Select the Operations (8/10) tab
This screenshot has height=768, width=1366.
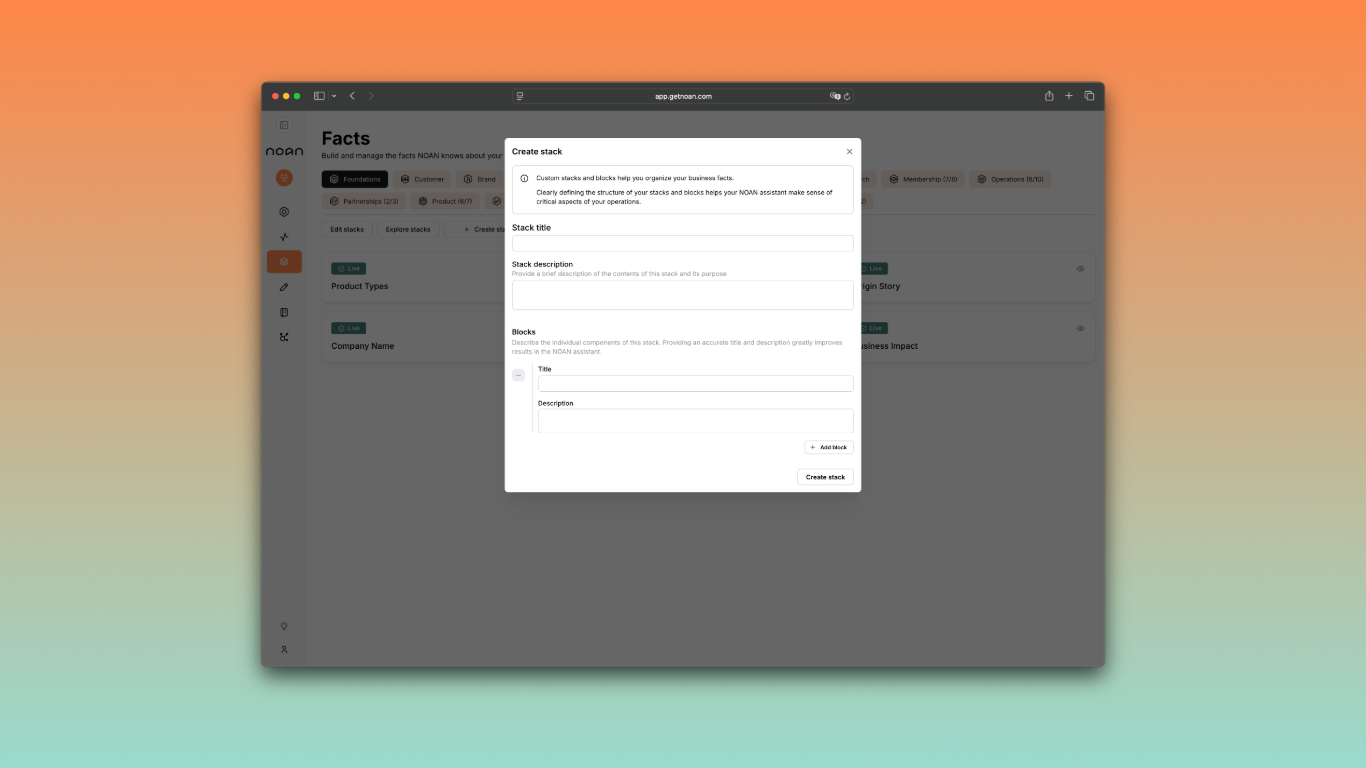(x=1010, y=179)
